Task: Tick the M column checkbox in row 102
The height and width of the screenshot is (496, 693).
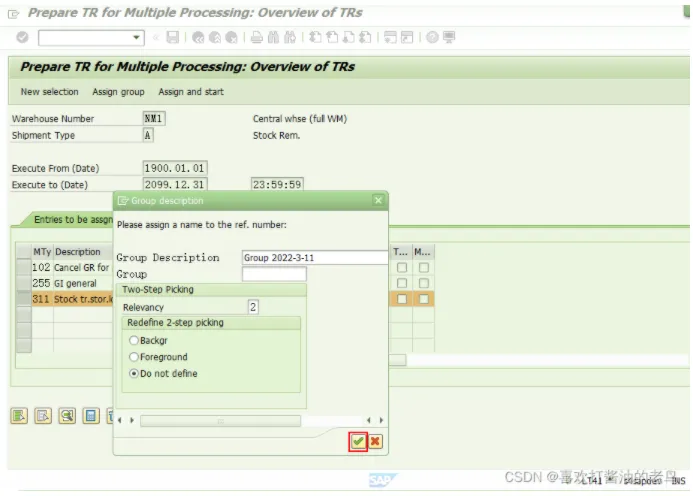Action: [423, 267]
